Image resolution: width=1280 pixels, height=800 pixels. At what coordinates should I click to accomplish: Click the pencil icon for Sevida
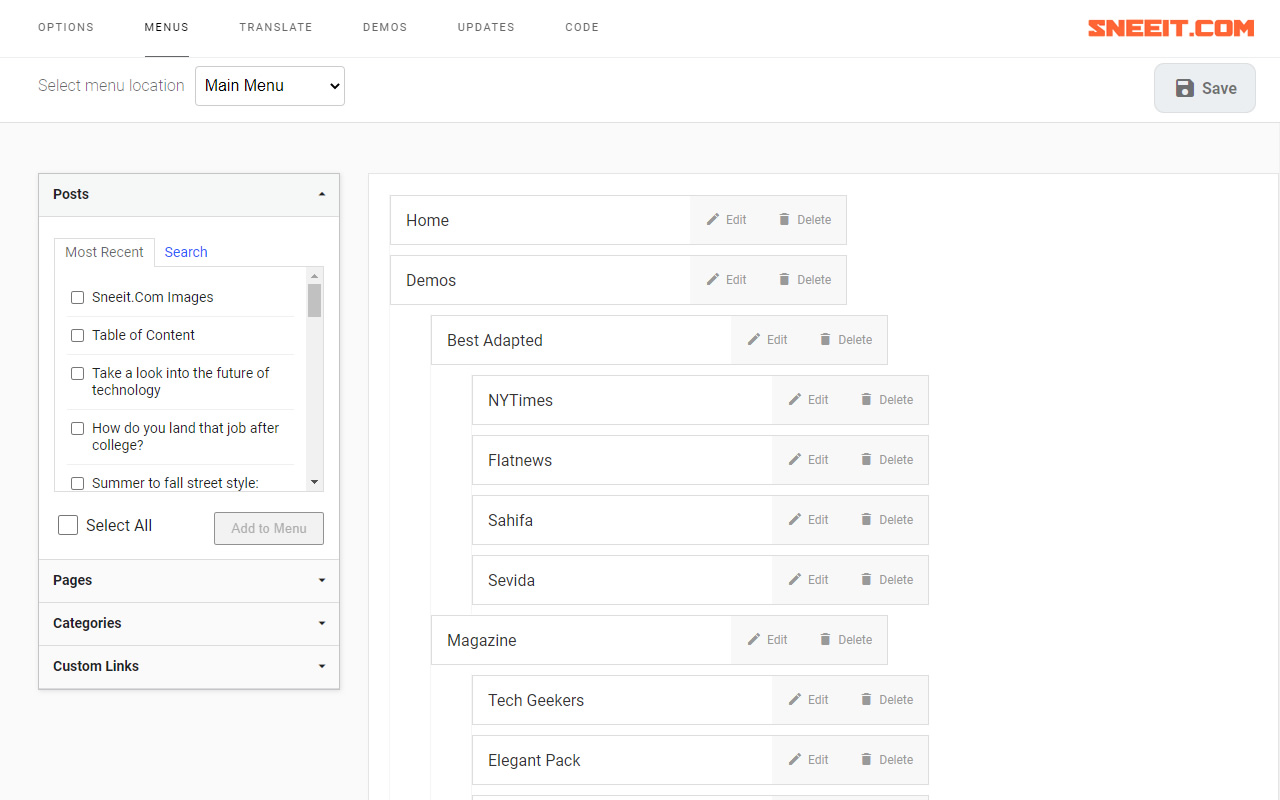pyautogui.click(x=795, y=580)
